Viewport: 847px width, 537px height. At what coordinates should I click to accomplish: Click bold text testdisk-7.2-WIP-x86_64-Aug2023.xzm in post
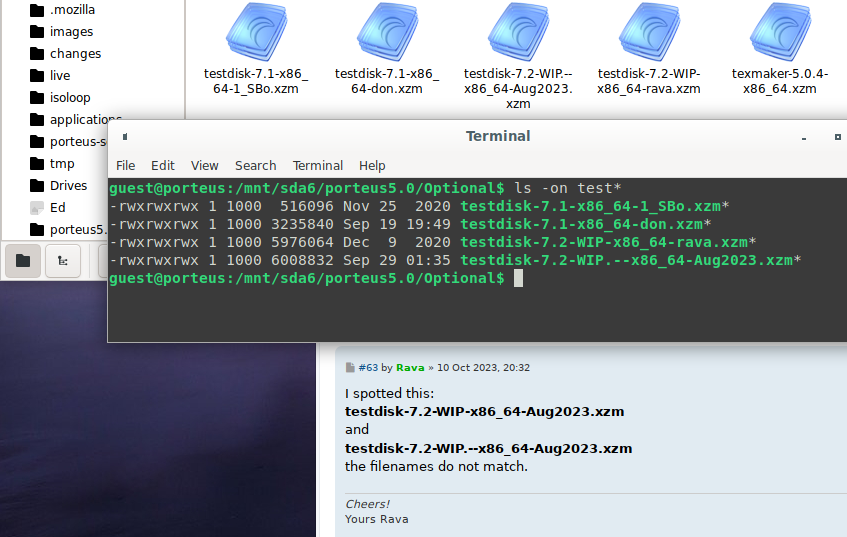pyautogui.click(x=485, y=412)
